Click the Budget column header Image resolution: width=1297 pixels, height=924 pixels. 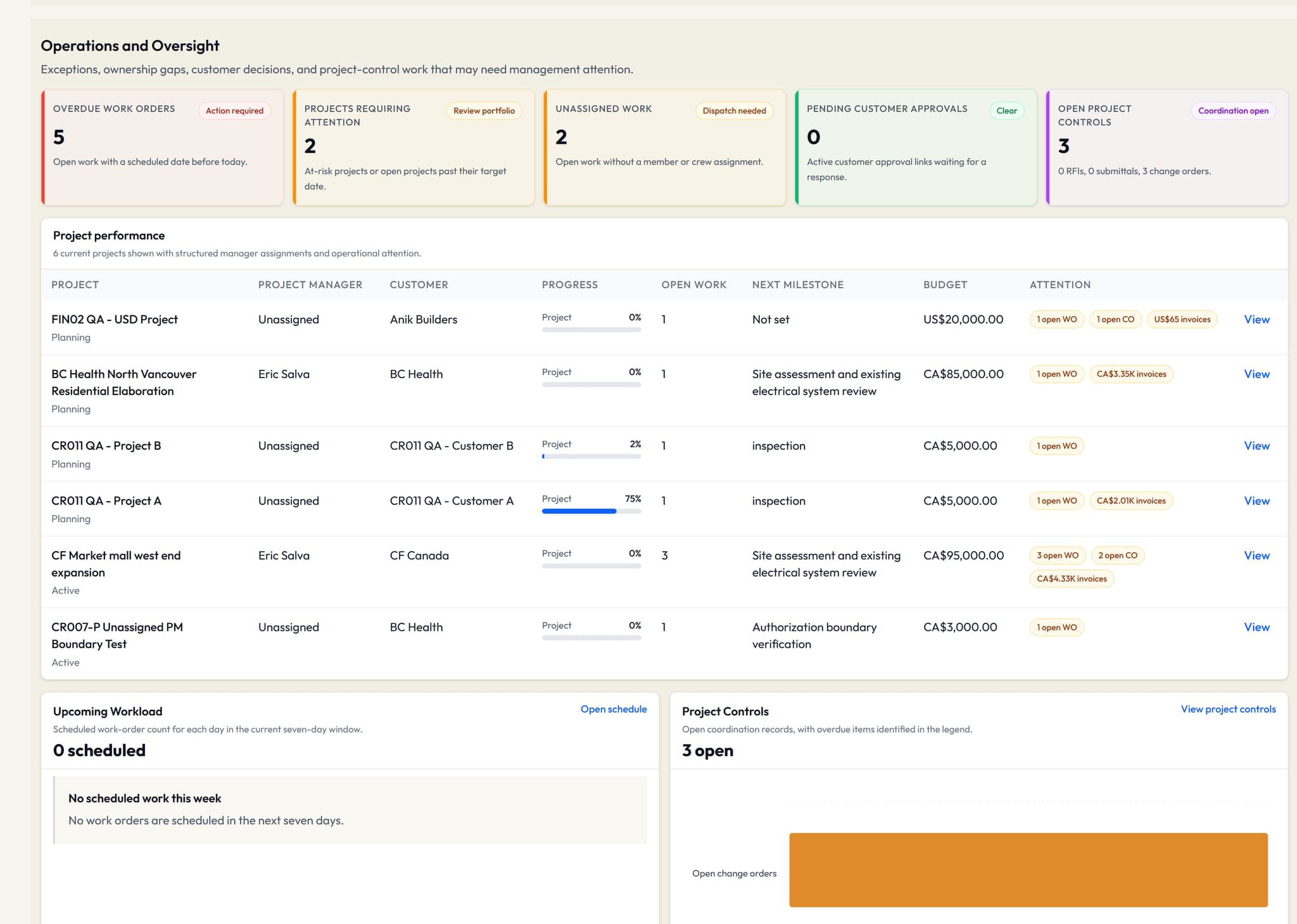[x=945, y=285]
